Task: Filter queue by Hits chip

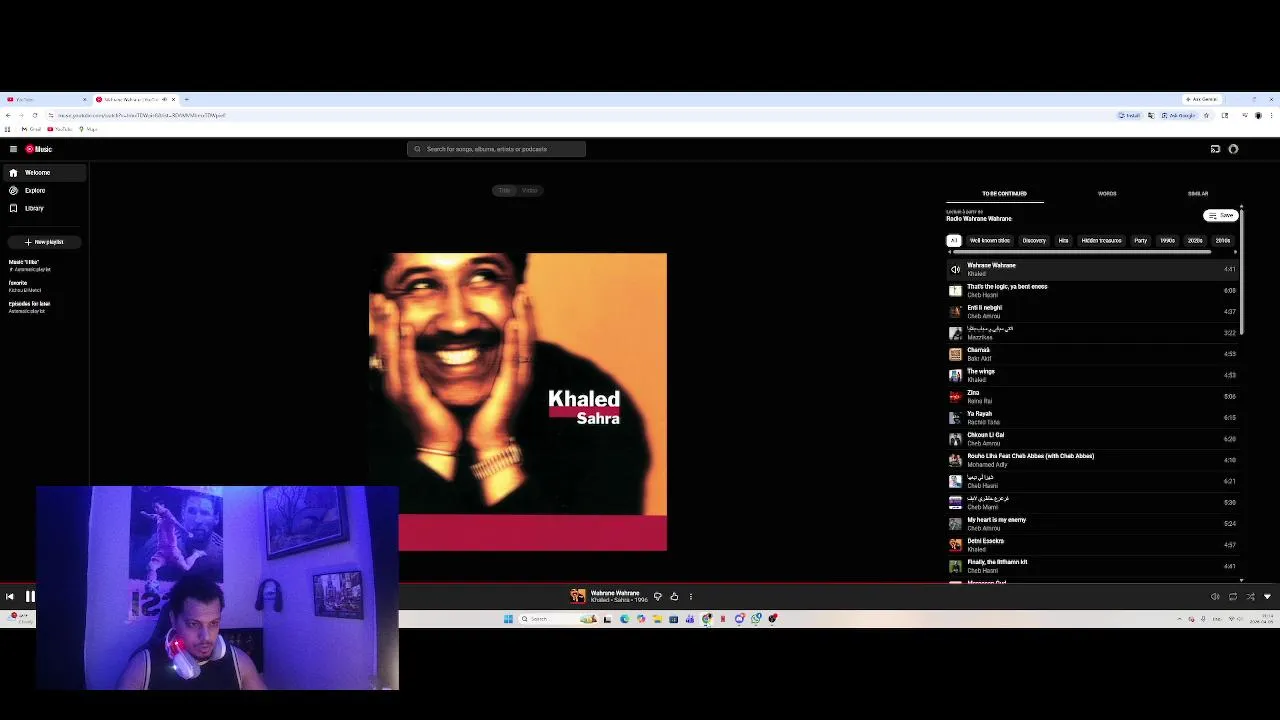Action: [x=1063, y=241]
